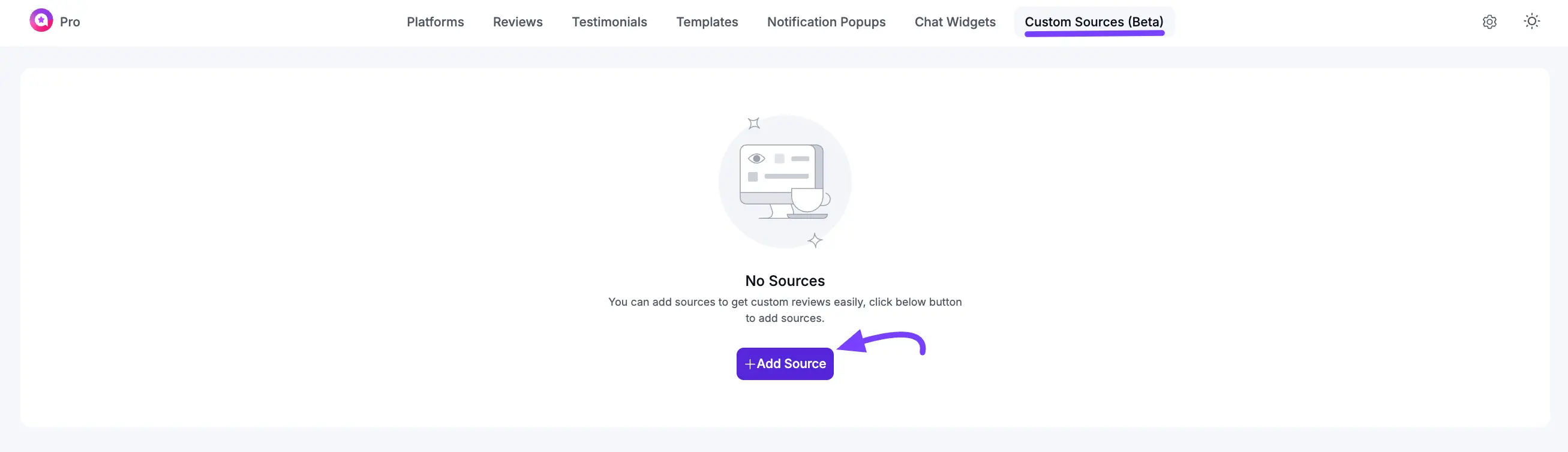Toggle light mode with the sun icon
The image size is (1568, 452).
click(x=1532, y=22)
